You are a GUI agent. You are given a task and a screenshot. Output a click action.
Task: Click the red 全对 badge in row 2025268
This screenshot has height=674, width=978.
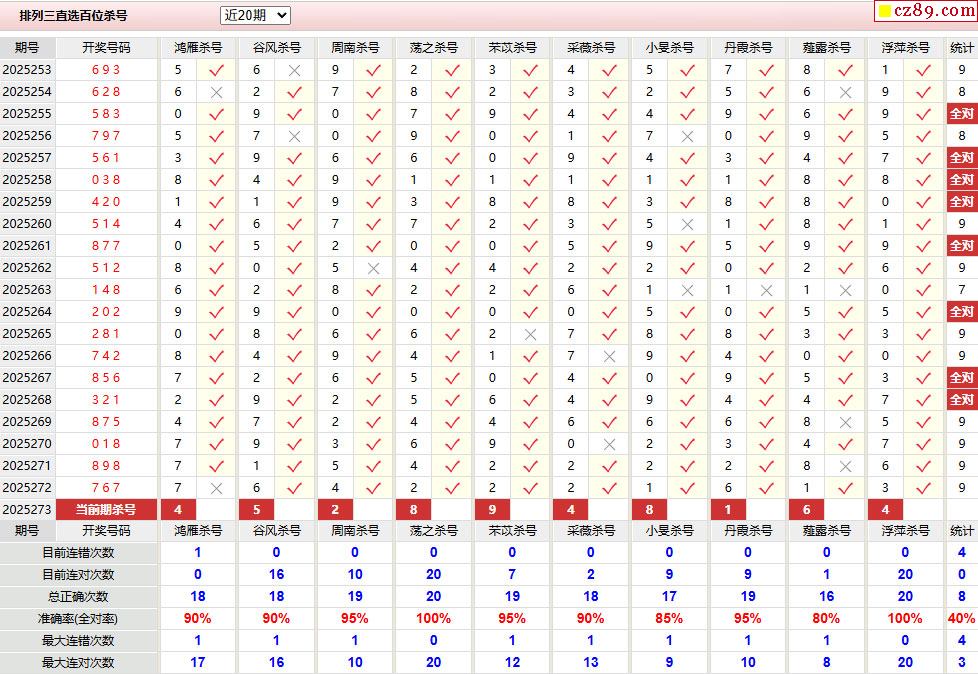pos(961,400)
